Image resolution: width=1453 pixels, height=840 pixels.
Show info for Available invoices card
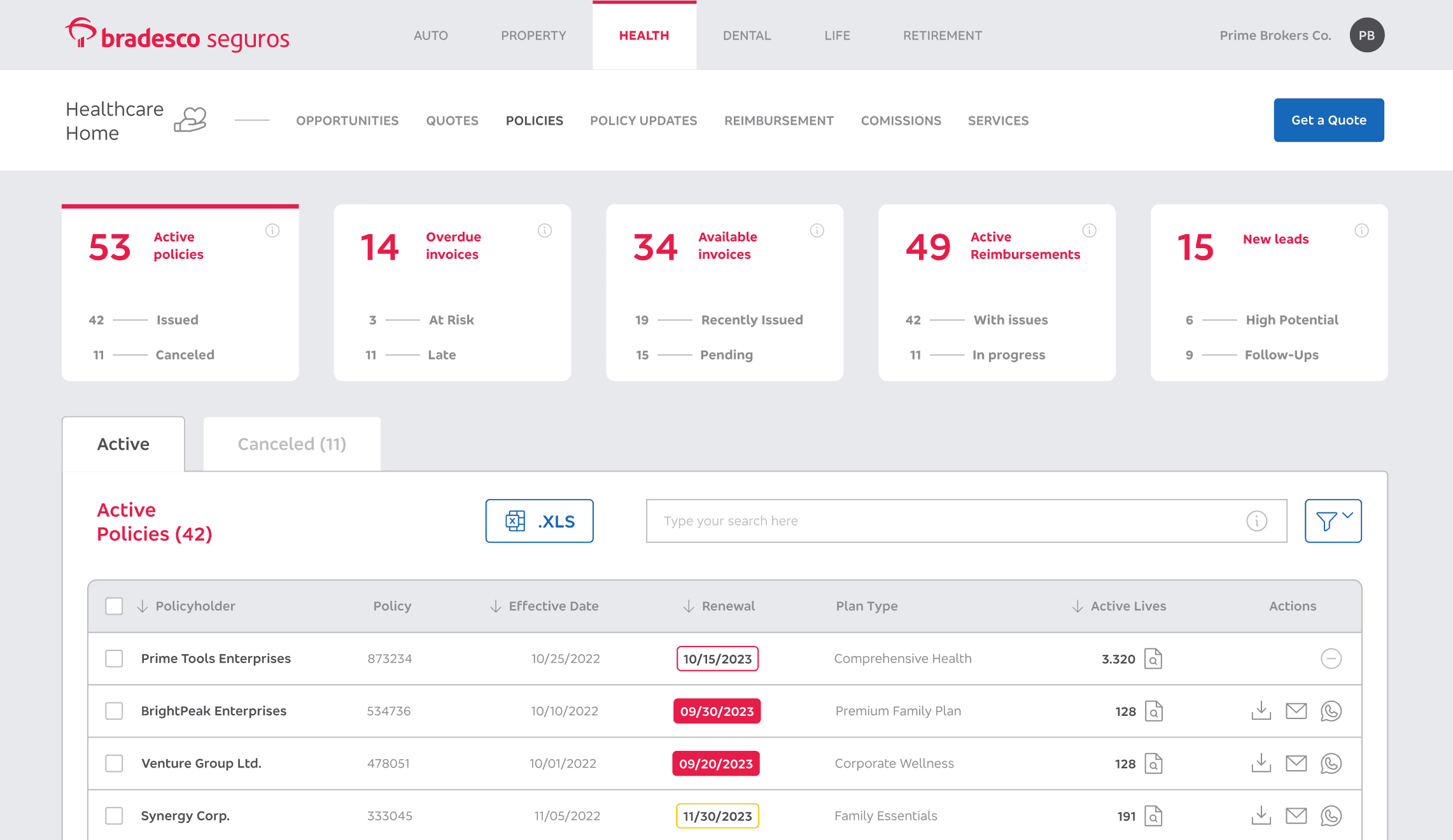click(817, 230)
